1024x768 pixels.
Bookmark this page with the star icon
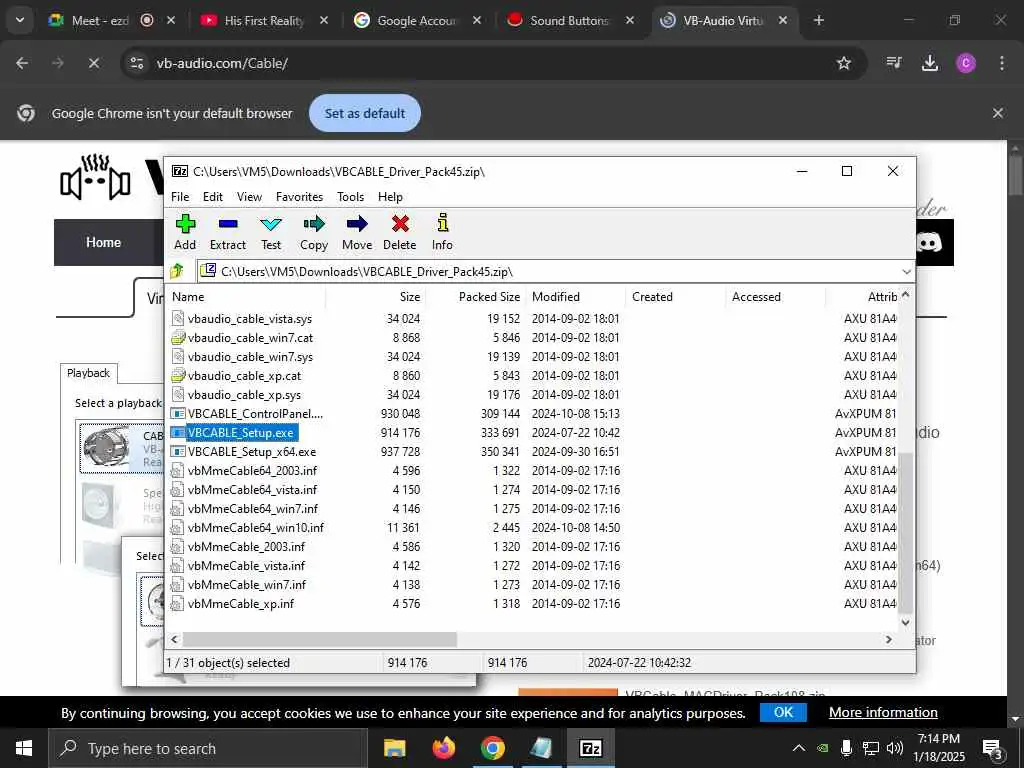(x=844, y=63)
